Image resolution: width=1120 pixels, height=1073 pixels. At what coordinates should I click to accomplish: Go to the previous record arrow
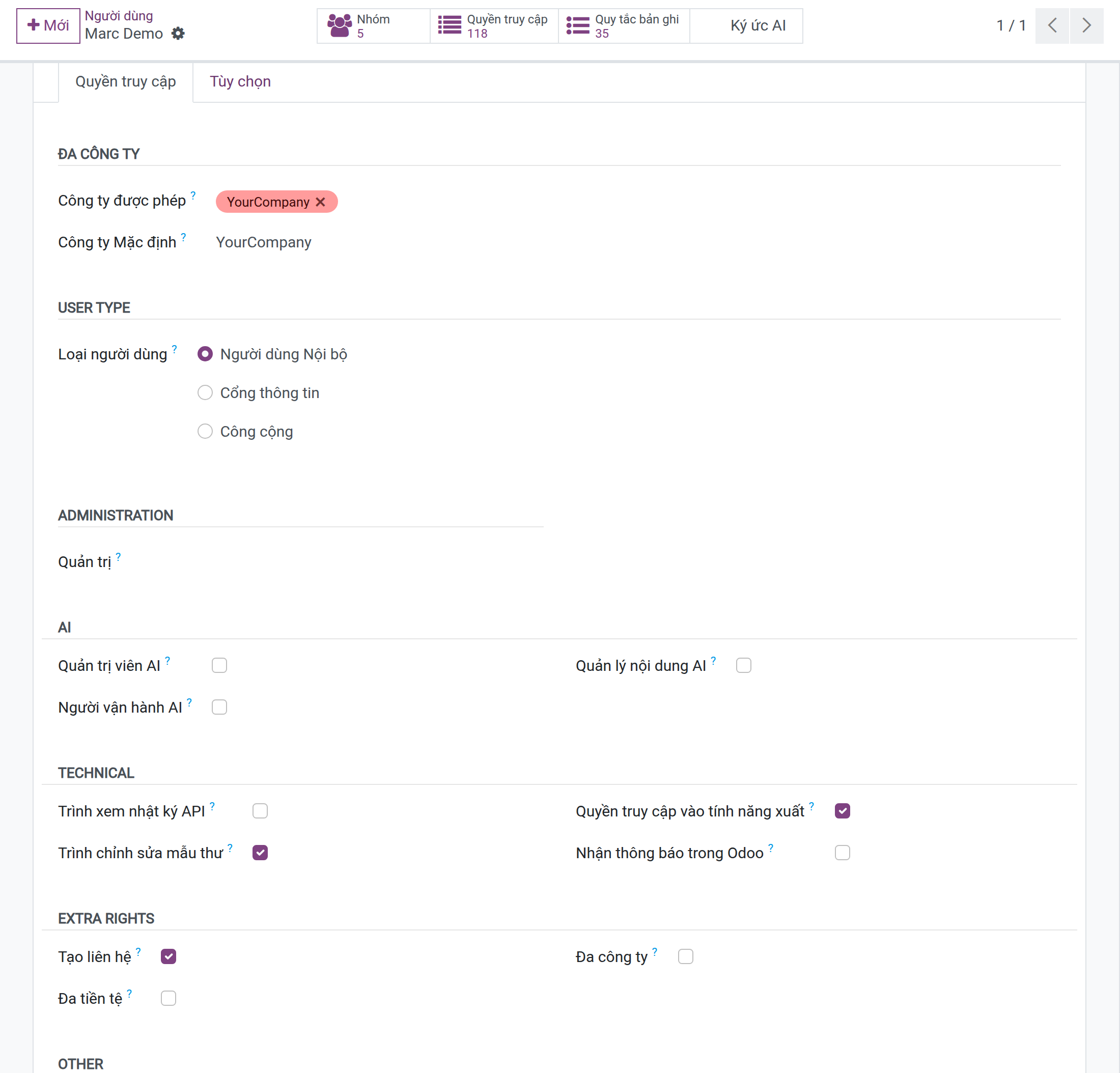click(1052, 26)
